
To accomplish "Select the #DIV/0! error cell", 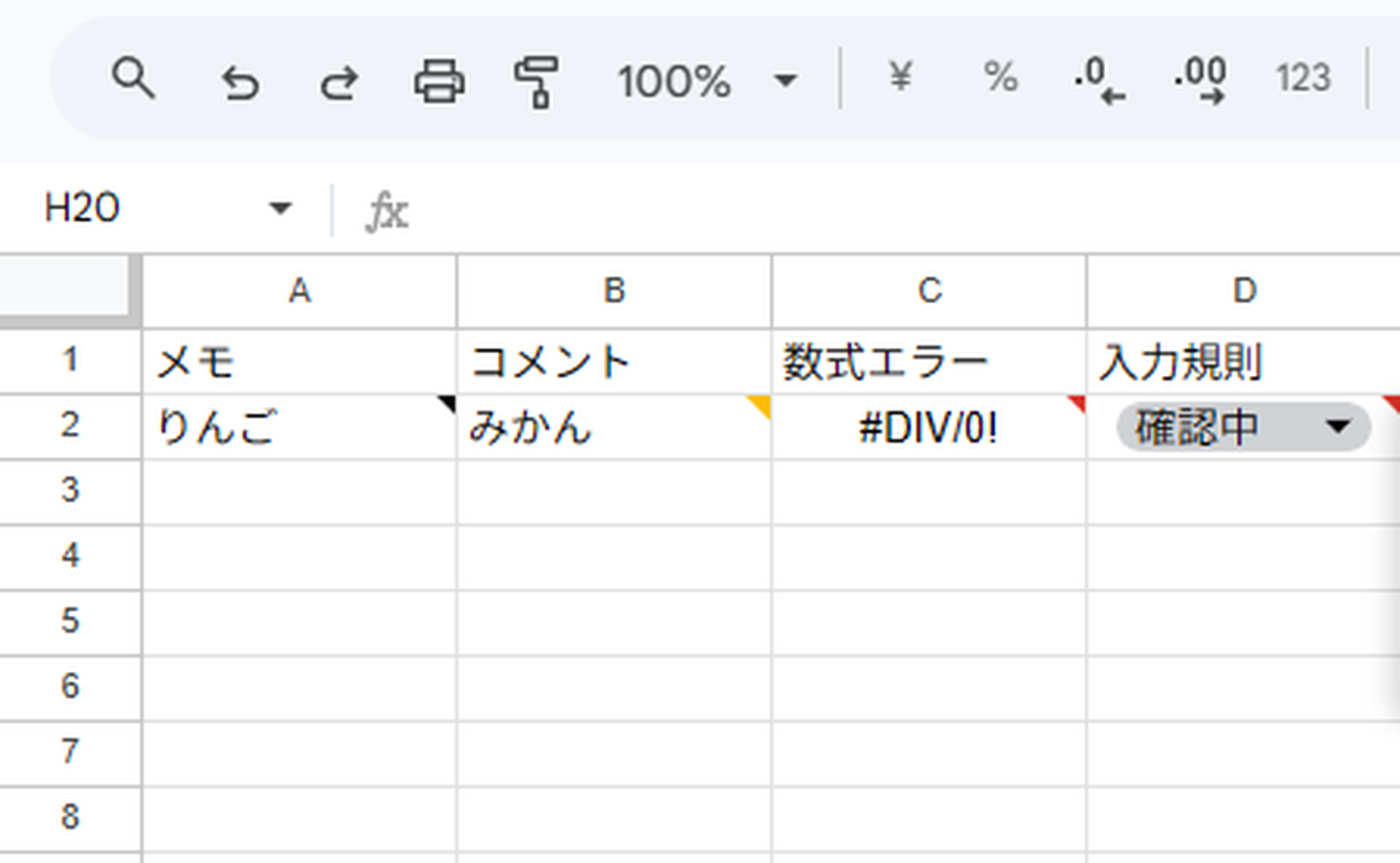I will click(930, 427).
